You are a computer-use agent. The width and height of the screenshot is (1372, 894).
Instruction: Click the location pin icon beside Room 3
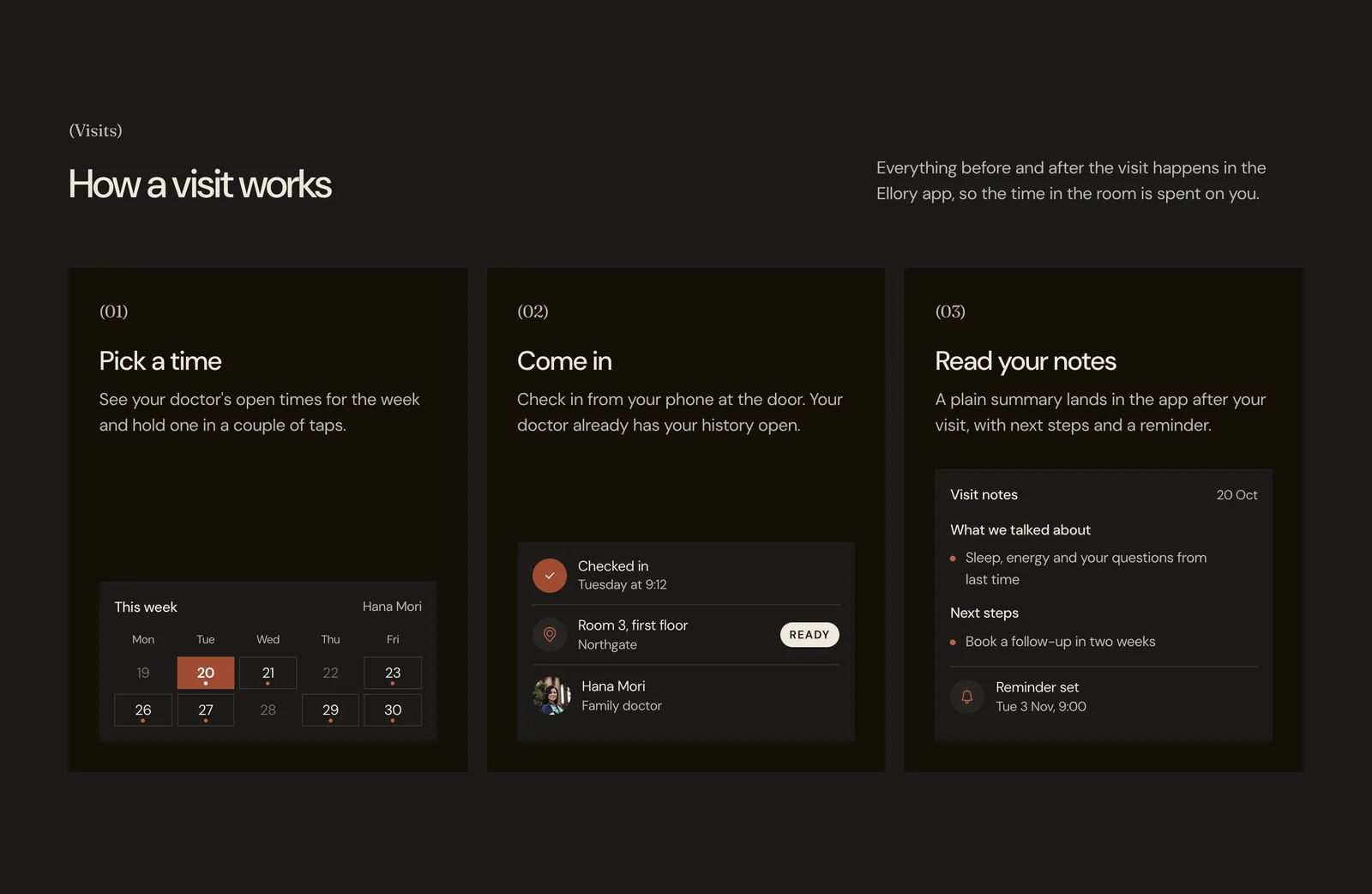[550, 635]
